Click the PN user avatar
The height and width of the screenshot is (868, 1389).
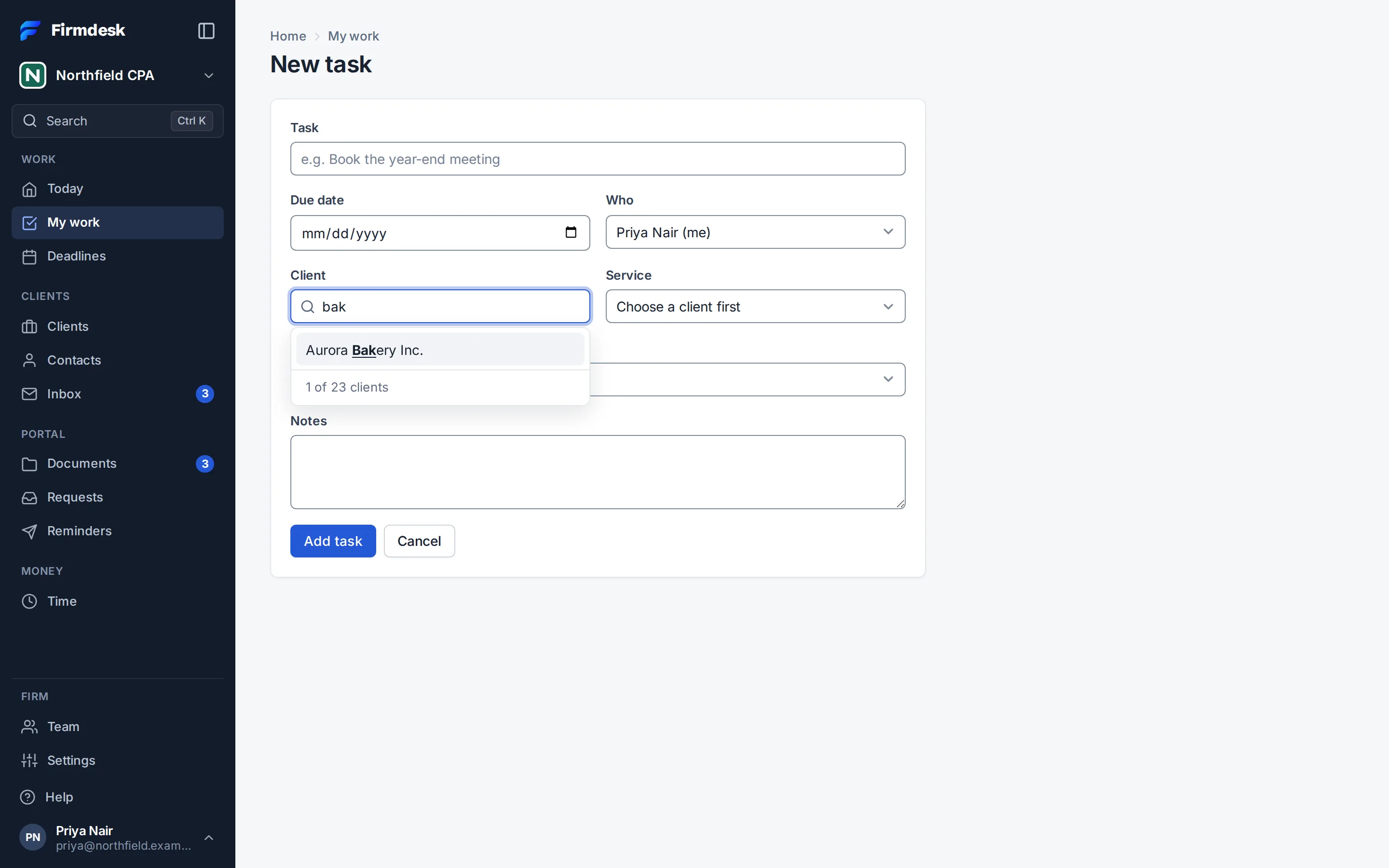33,837
